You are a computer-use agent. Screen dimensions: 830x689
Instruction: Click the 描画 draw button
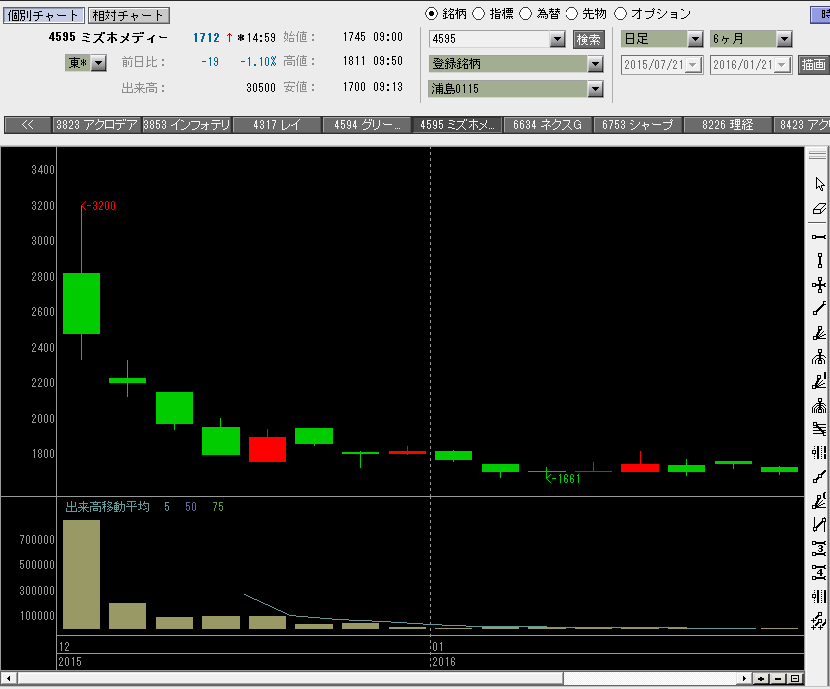[814, 65]
